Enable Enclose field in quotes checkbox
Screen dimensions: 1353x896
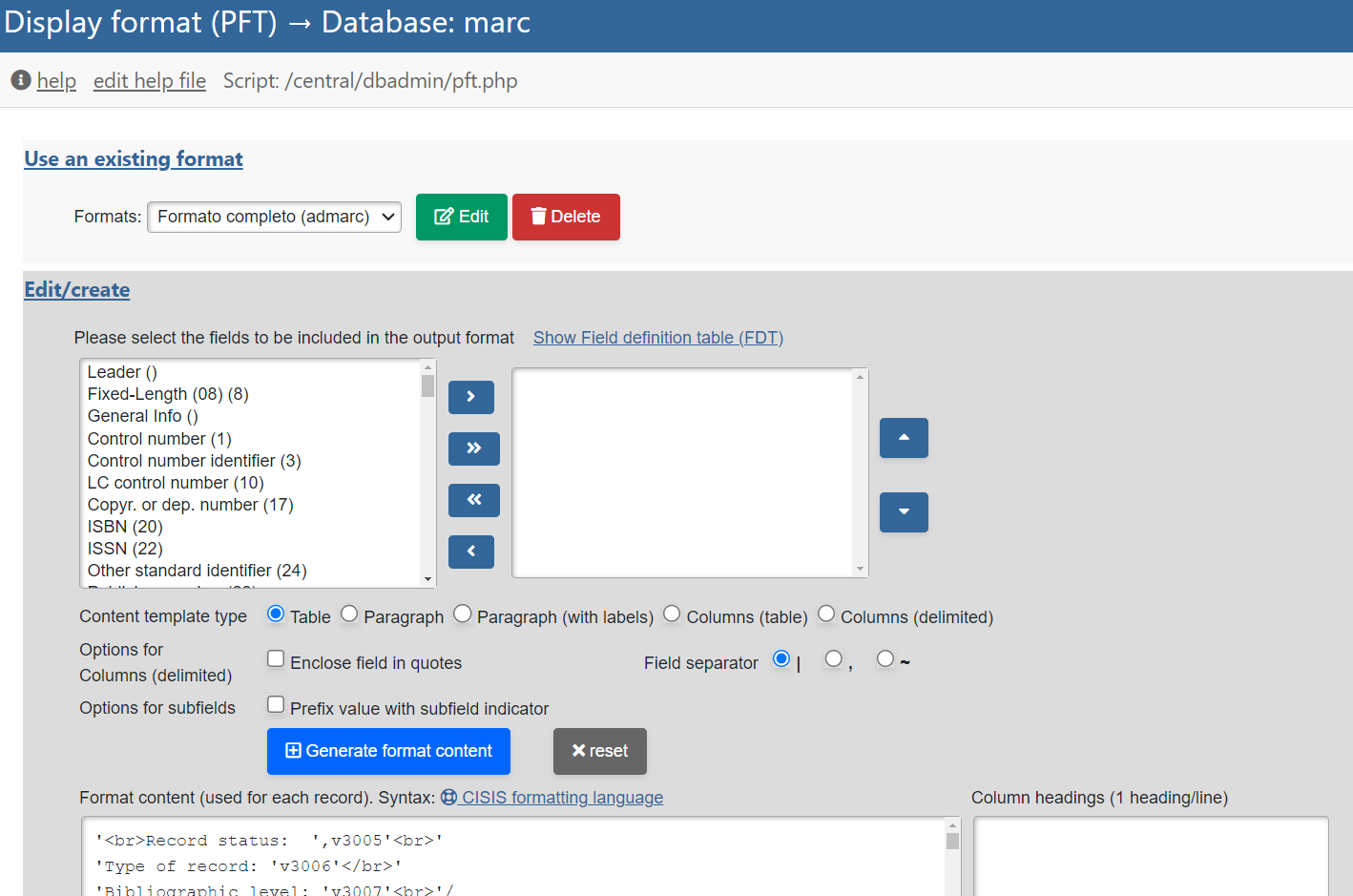click(x=276, y=658)
